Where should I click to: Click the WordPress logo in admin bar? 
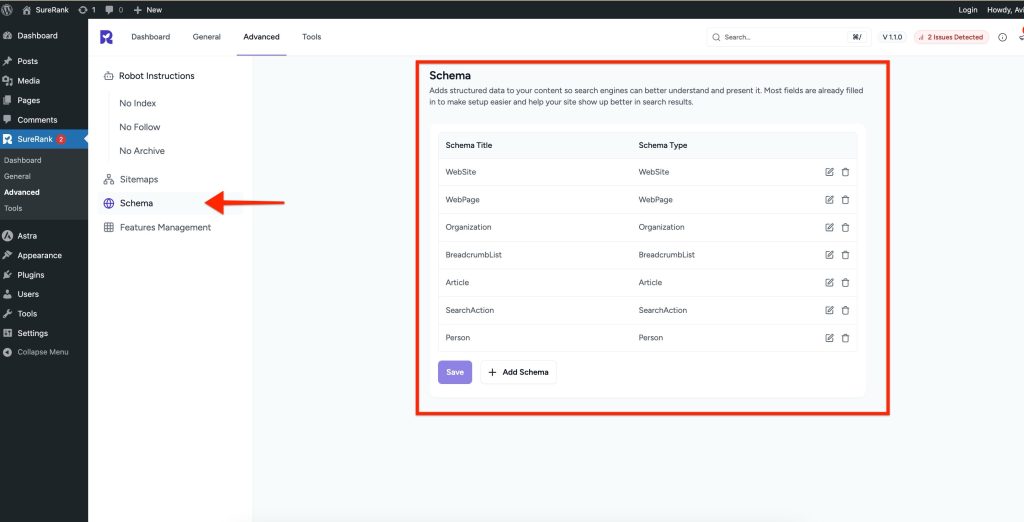(7, 10)
